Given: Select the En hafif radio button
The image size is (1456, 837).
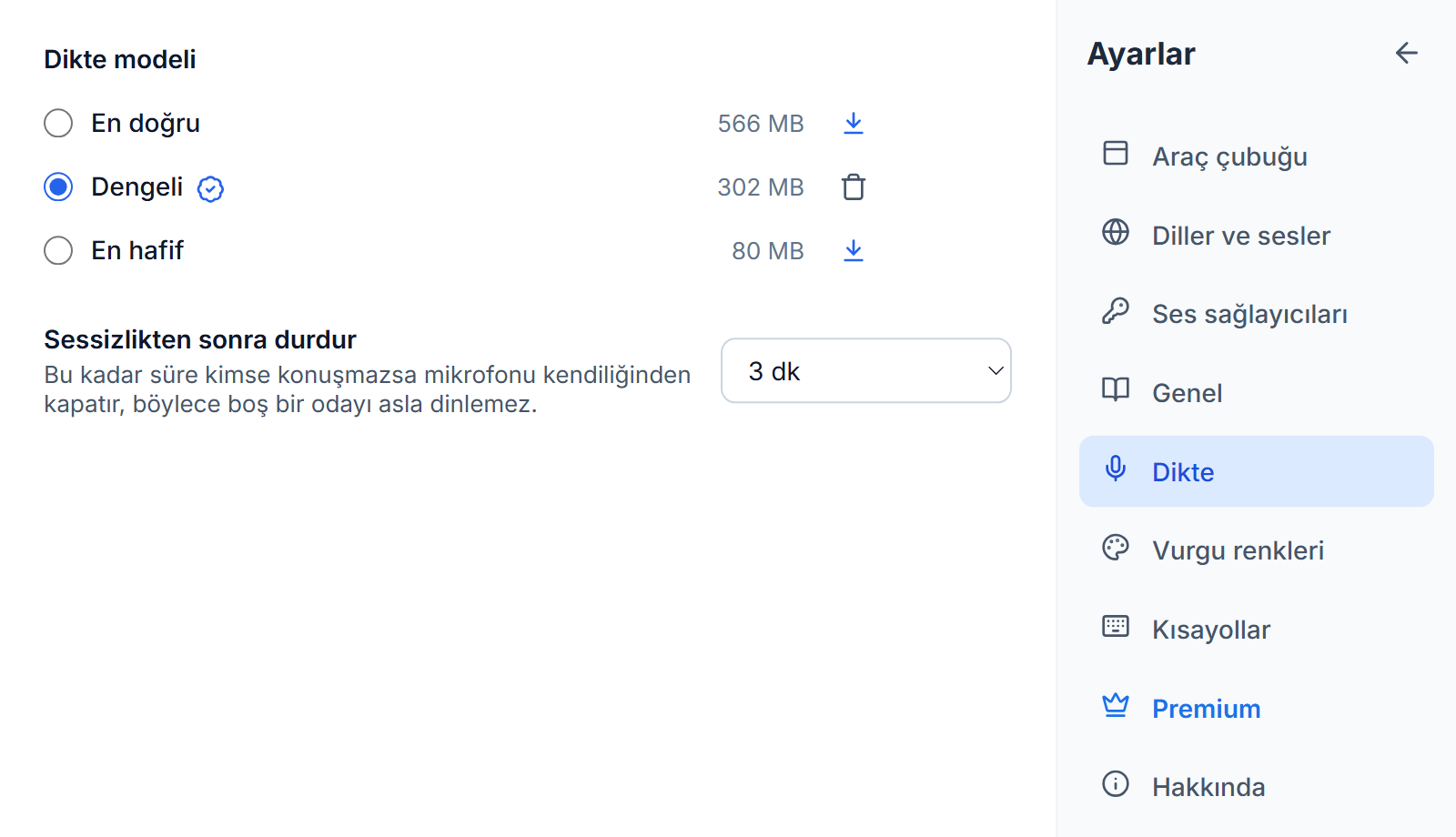Looking at the screenshot, I should (x=58, y=250).
